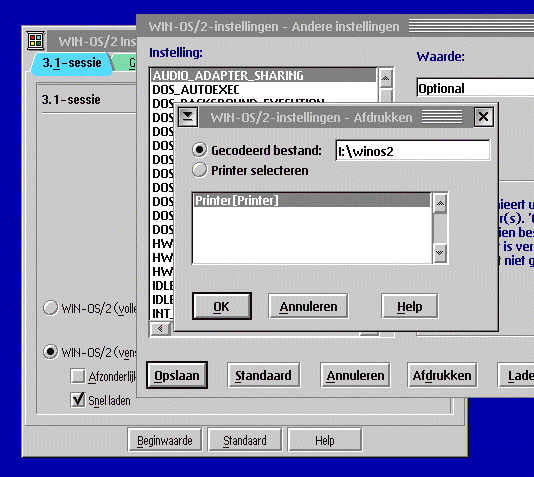Select DOS_AUTOEXEC in the Instelling list

(x=264, y=90)
